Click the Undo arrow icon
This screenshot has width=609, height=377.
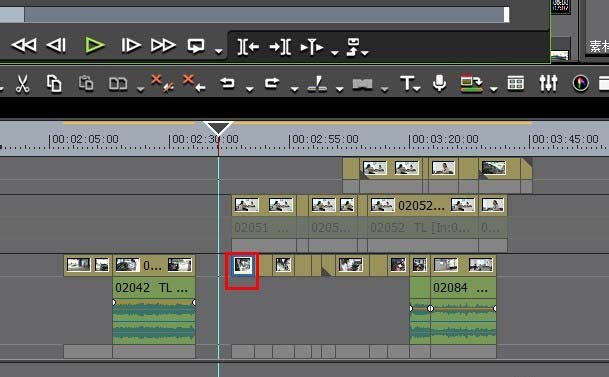[227, 83]
